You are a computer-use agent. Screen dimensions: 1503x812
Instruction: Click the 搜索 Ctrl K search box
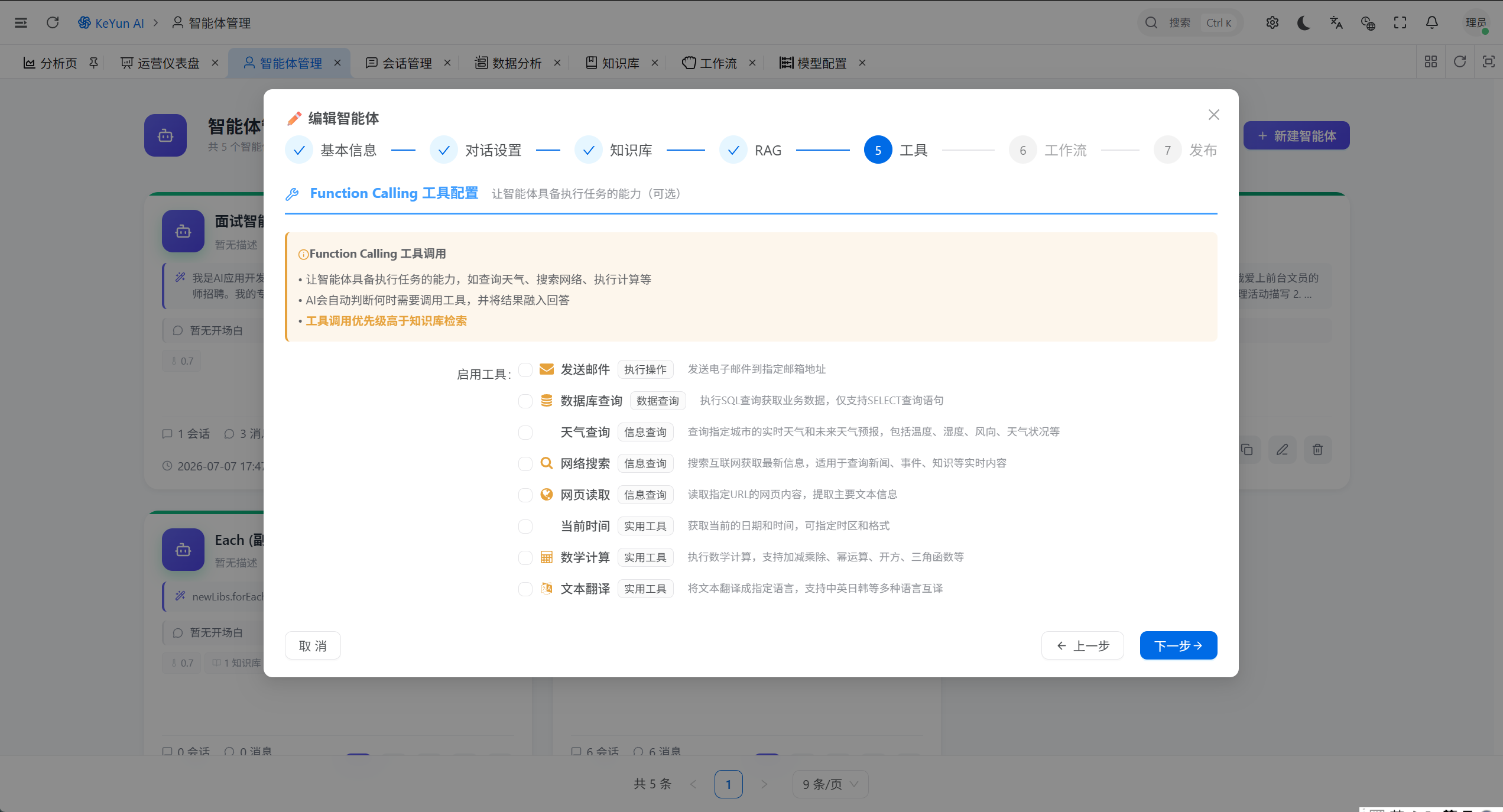[1191, 23]
